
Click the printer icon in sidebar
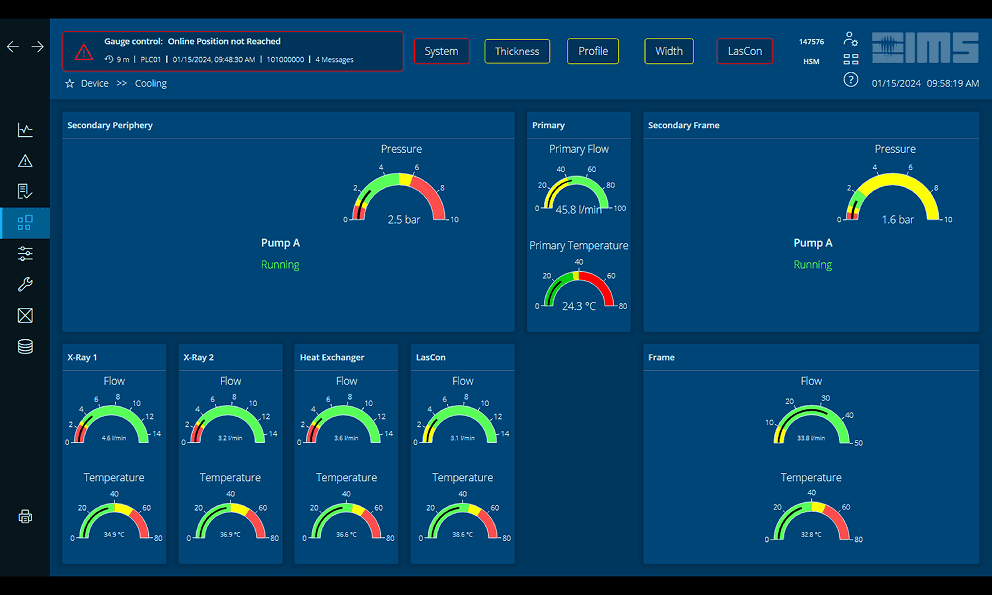(x=25, y=517)
